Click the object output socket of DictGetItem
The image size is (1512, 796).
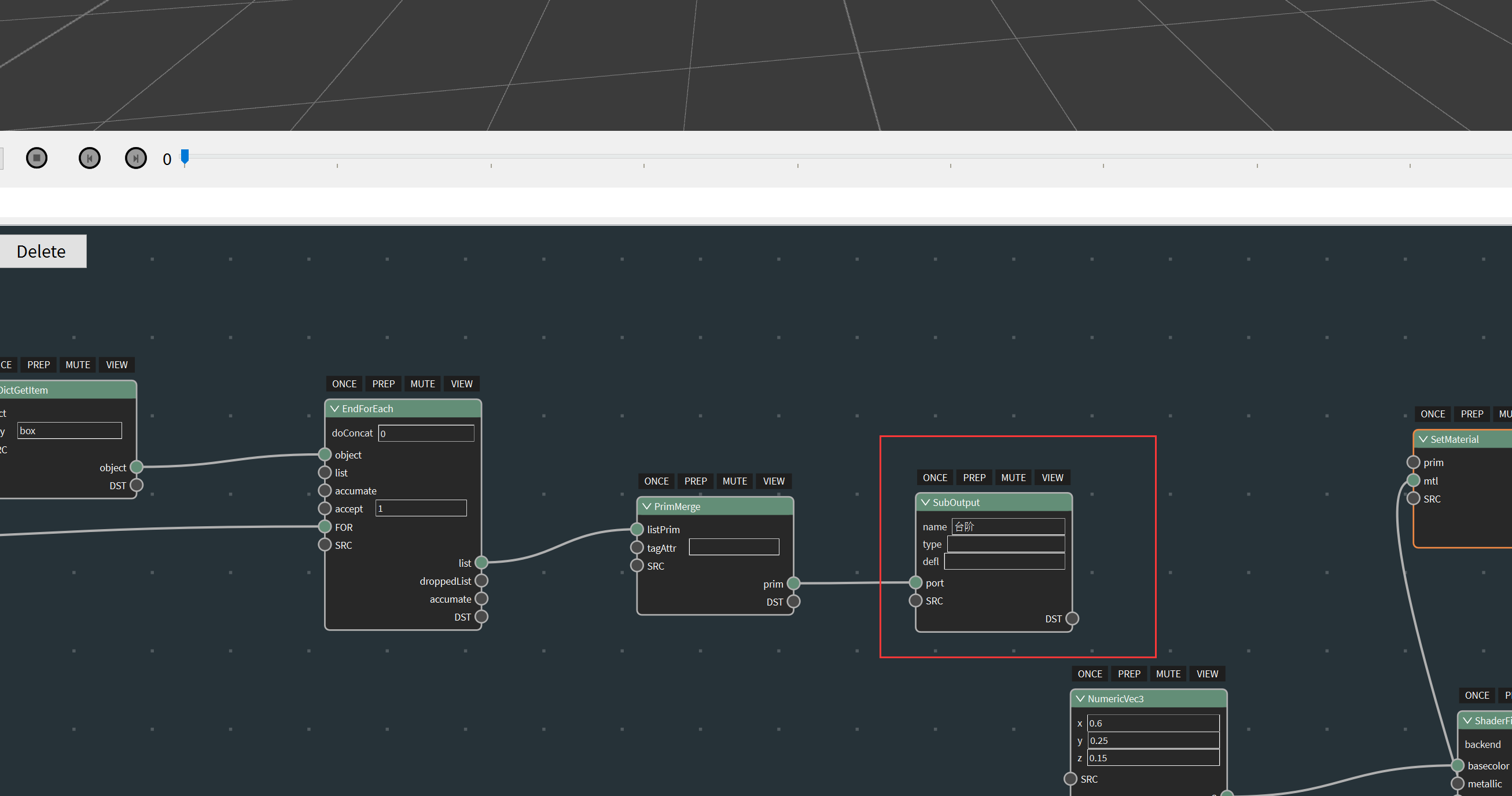click(136, 467)
